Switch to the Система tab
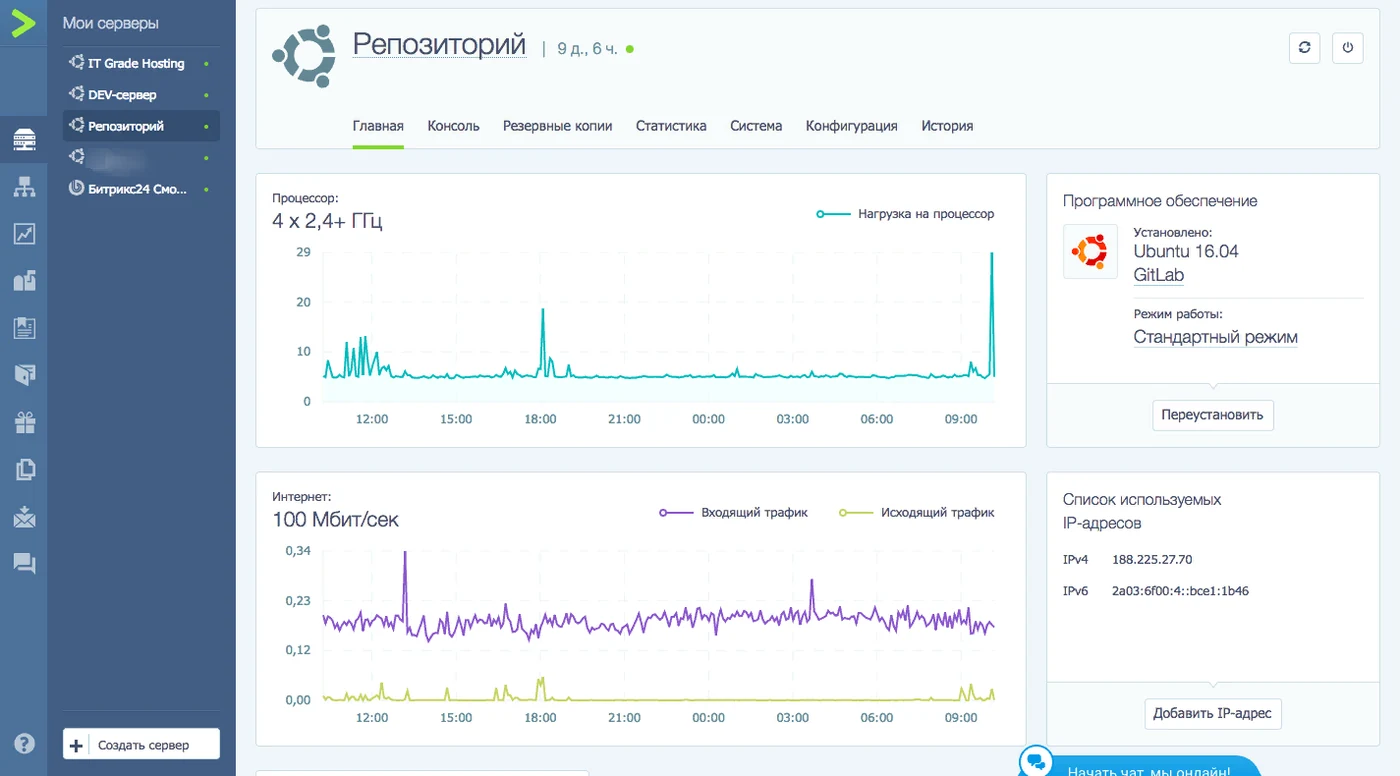The width and height of the screenshot is (1400, 776). coord(756,126)
